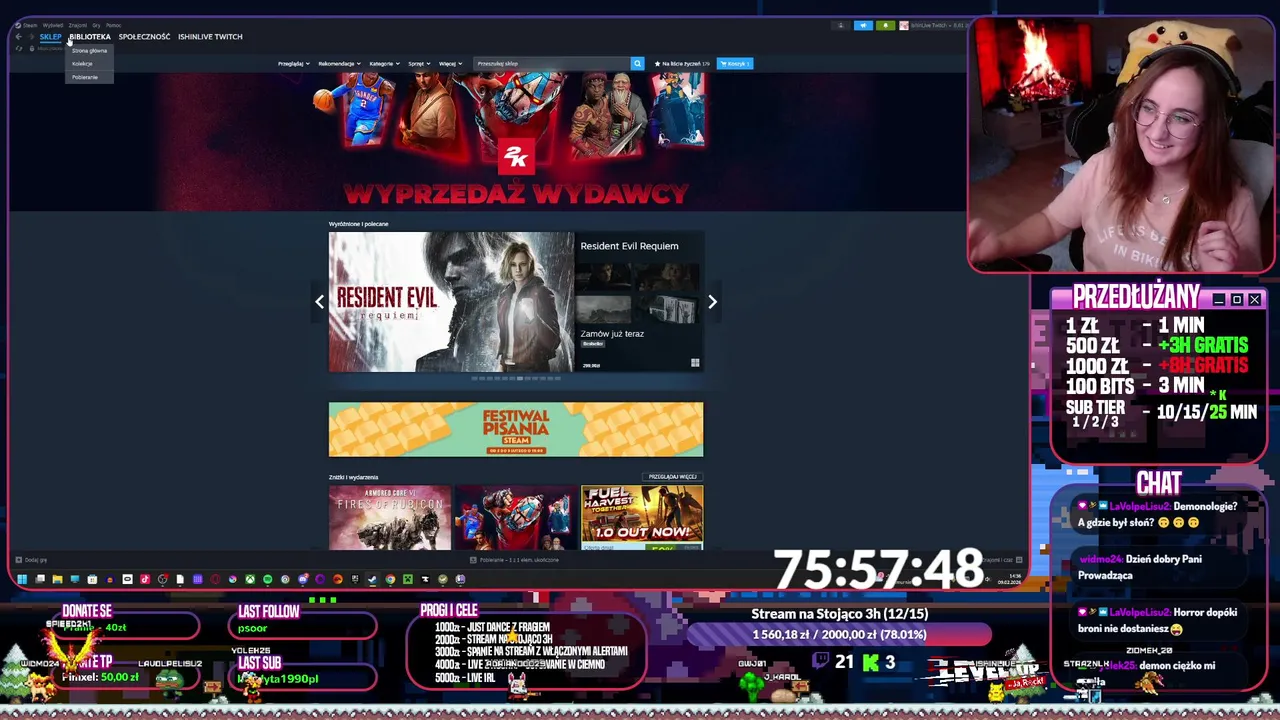Screen dimensions: 1280x720
Task: Expand the Rekomendacje dropdown
Action: (339, 64)
